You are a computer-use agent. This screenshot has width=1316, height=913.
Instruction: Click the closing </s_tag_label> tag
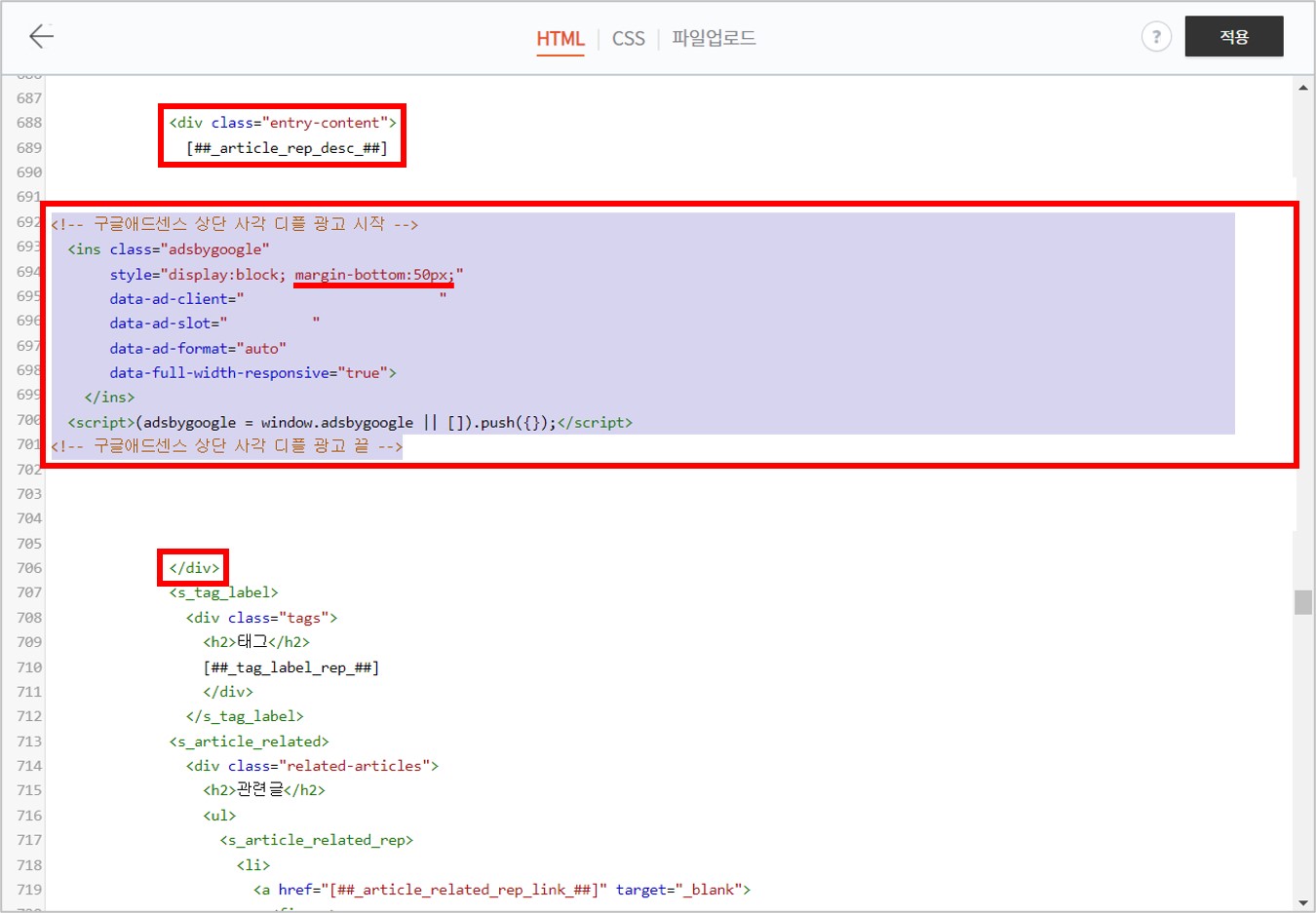coord(245,716)
